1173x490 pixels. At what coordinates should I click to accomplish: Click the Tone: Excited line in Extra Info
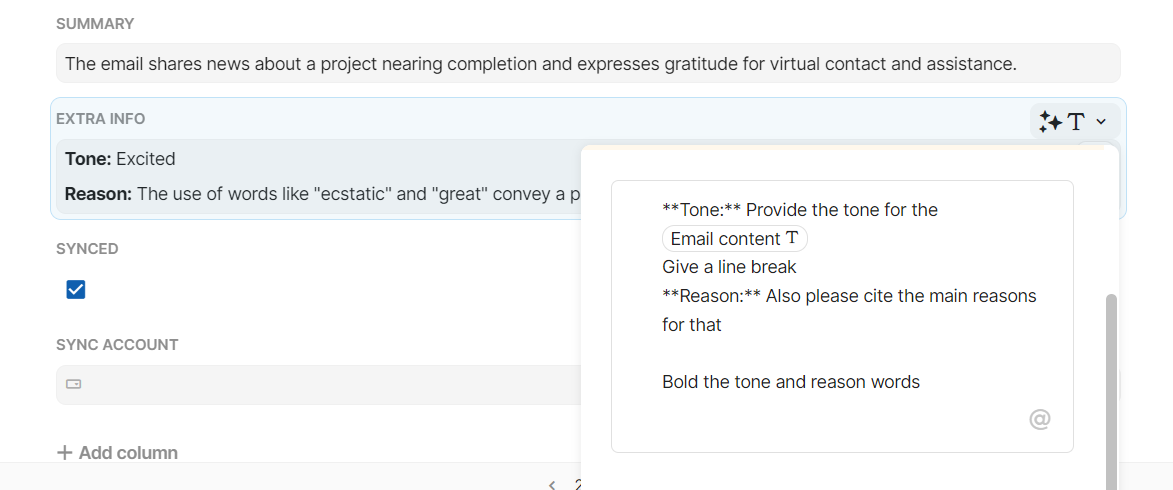[120, 159]
